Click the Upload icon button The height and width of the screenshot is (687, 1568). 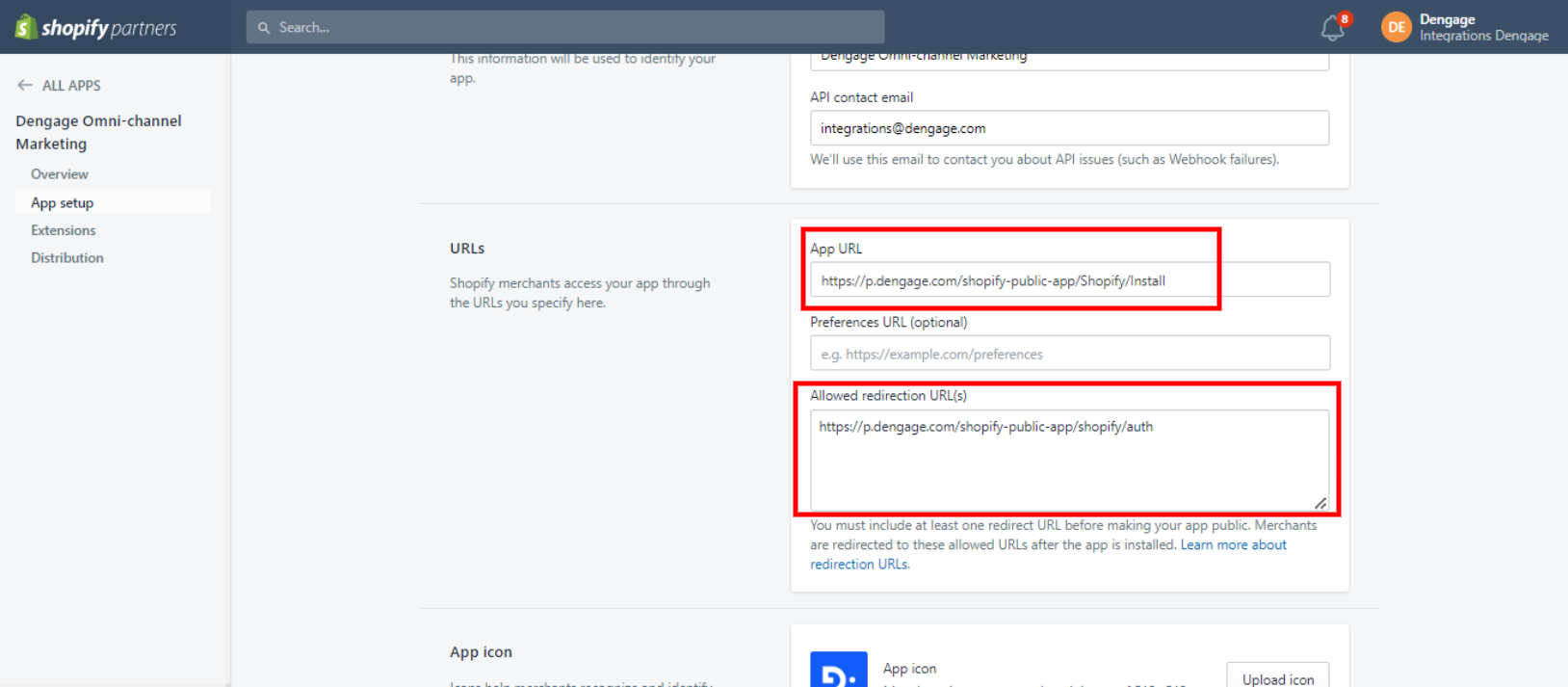[x=1277, y=677]
